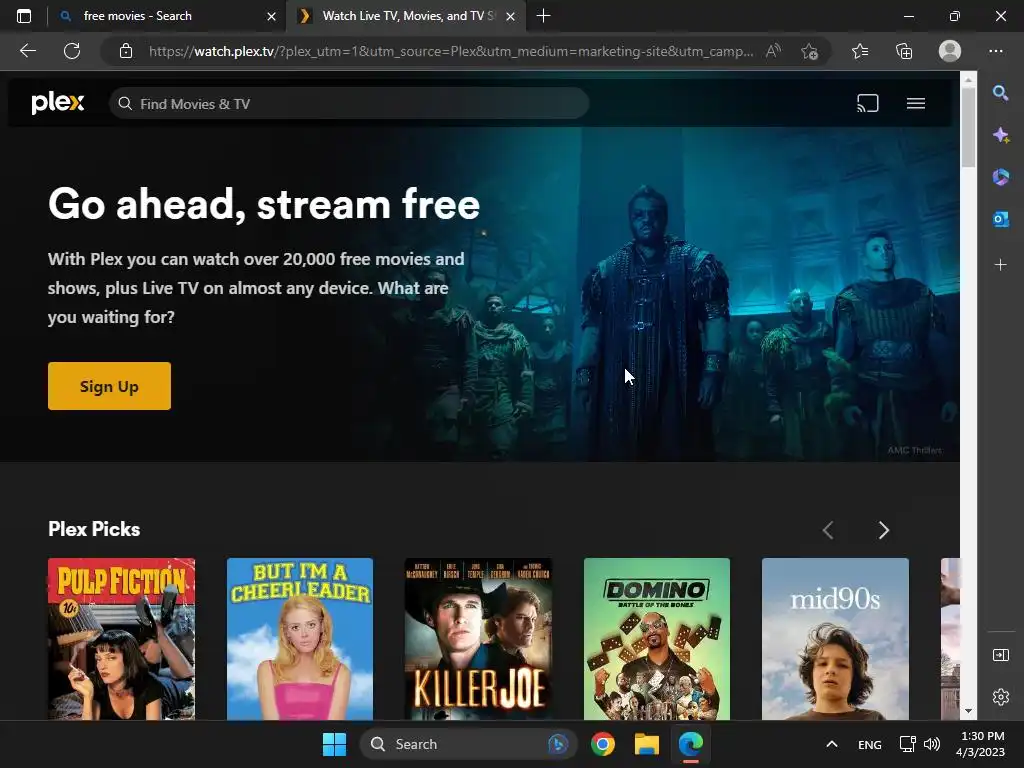Open the volume control in tray
1024x768 pixels.
coord(932,744)
